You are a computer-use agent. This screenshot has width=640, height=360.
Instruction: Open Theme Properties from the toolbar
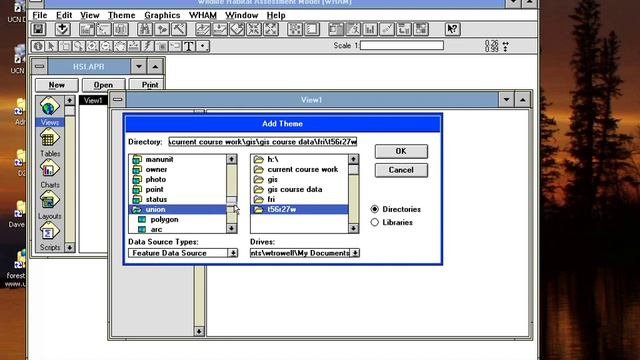point(87,29)
